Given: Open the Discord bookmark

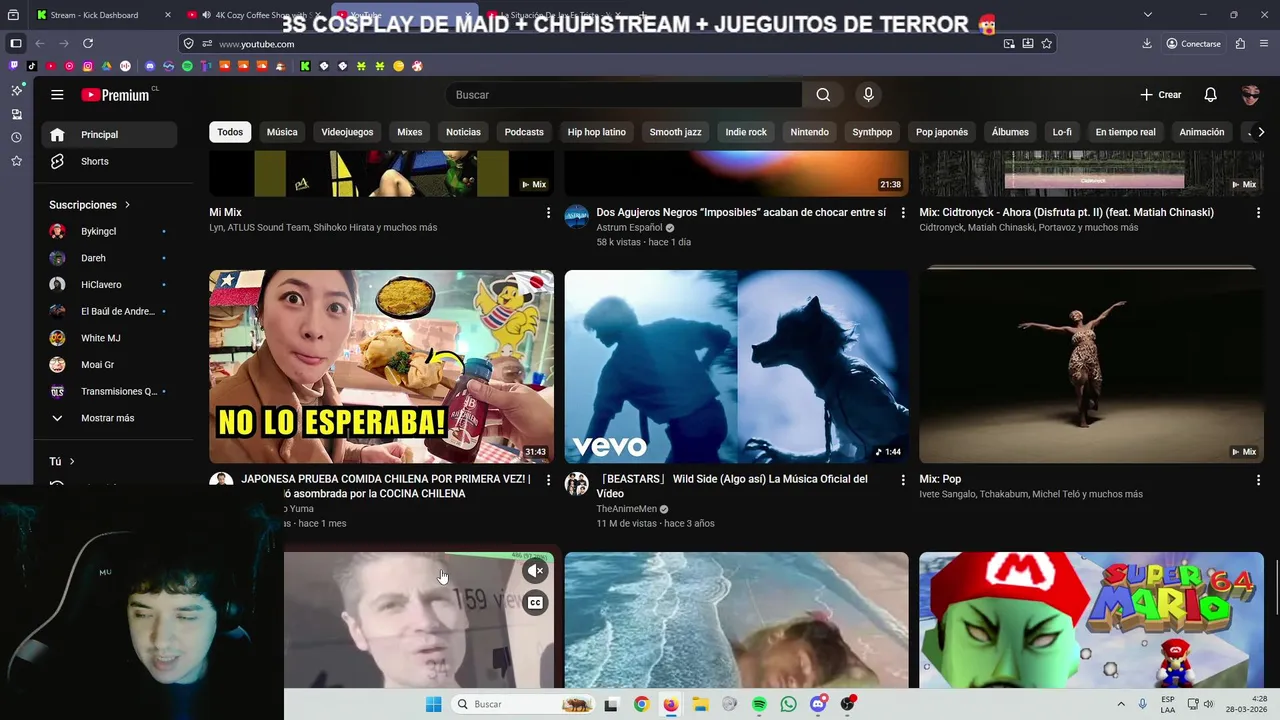Looking at the screenshot, I should [150, 66].
